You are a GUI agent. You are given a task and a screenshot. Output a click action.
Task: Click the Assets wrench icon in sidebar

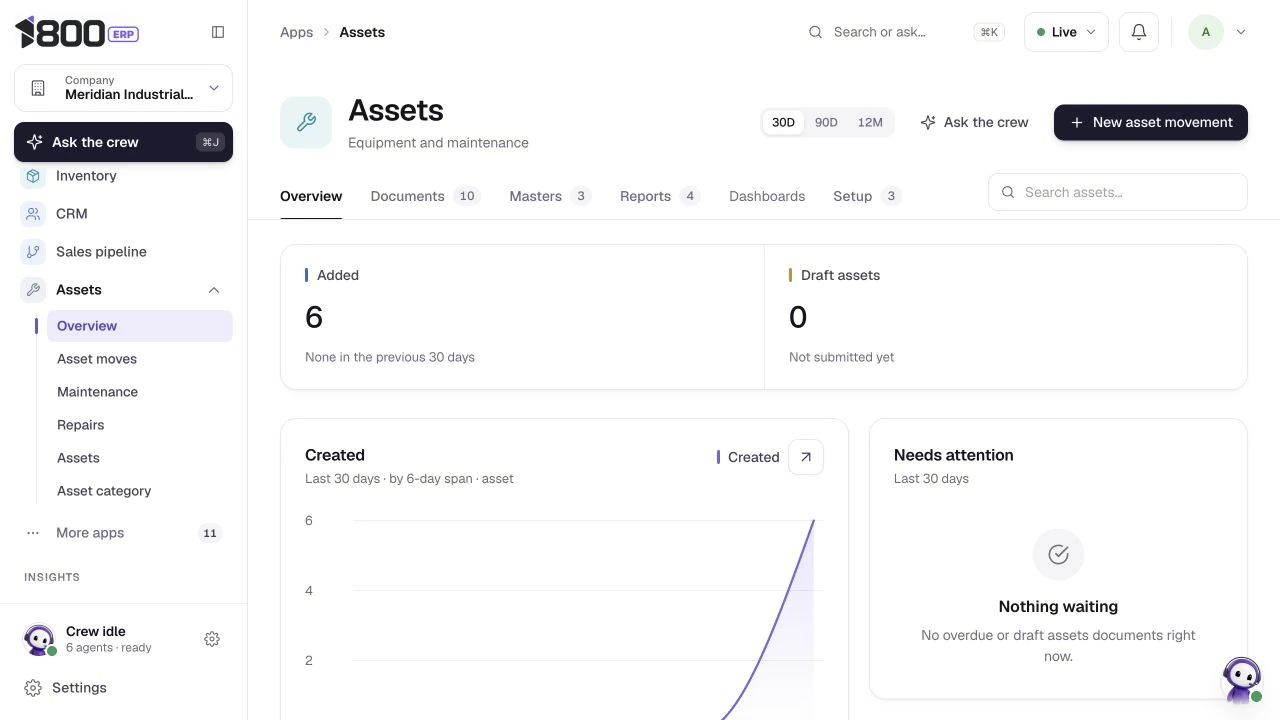[33, 290]
